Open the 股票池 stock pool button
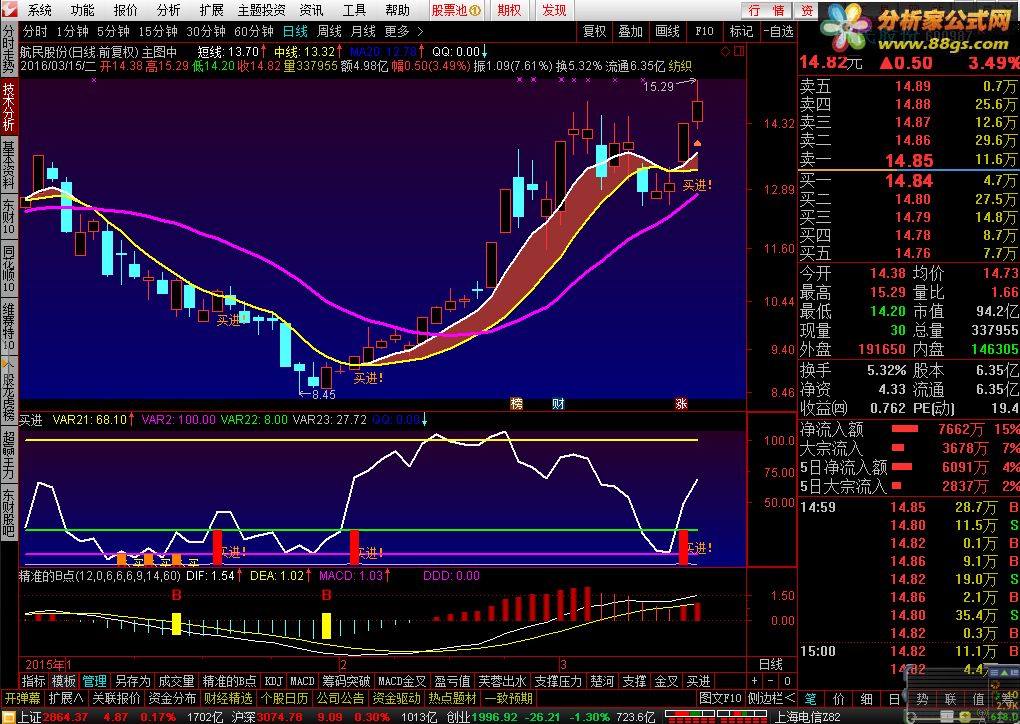Screen dimensions: 1020x724 [457, 10]
